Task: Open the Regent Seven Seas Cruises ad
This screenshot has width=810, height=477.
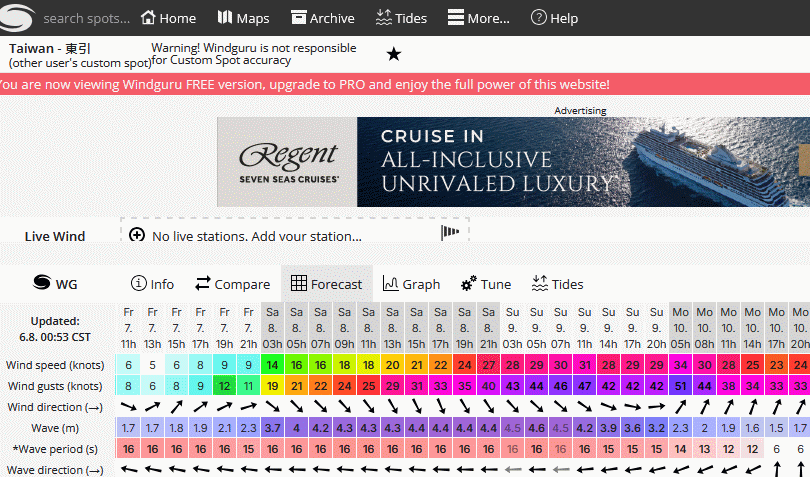Action: click(513, 162)
